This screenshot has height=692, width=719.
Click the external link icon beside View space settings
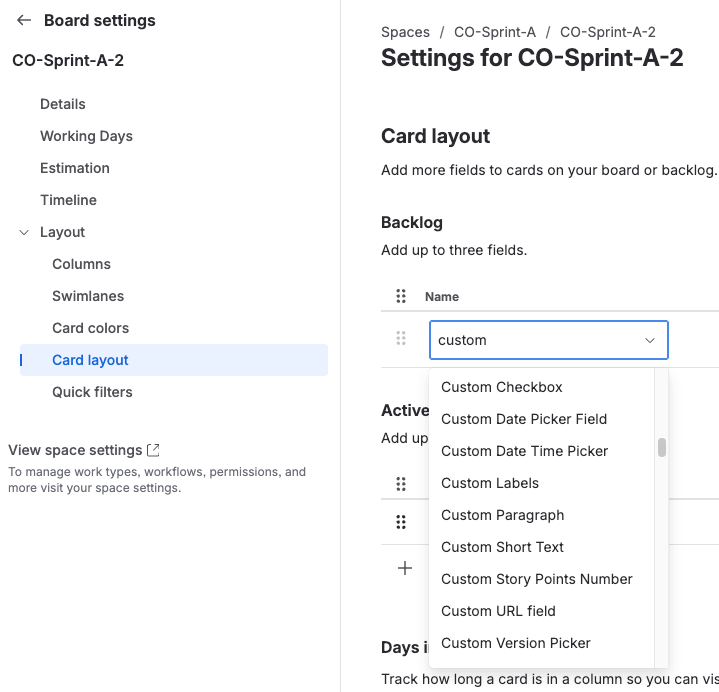click(x=153, y=450)
